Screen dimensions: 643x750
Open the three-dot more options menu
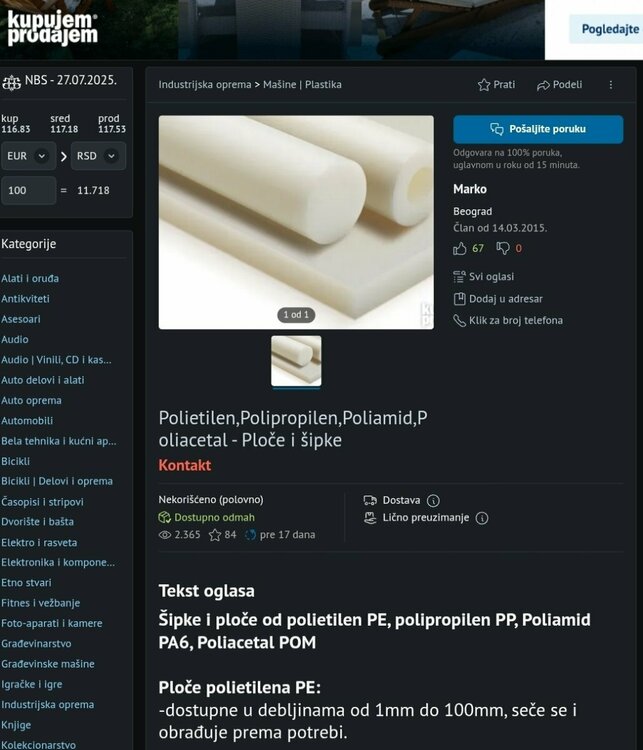pyautogui.click(x=611, y=85)
